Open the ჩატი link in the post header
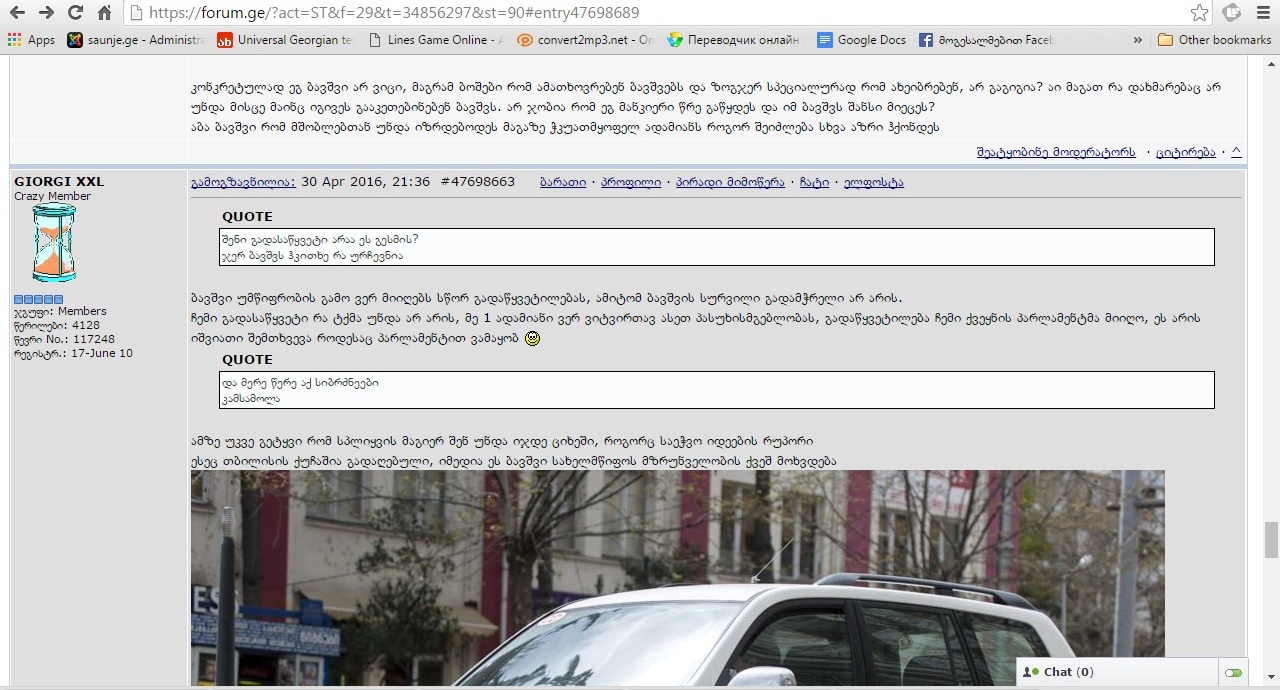Screen dimensions: 1280x690 814,182
